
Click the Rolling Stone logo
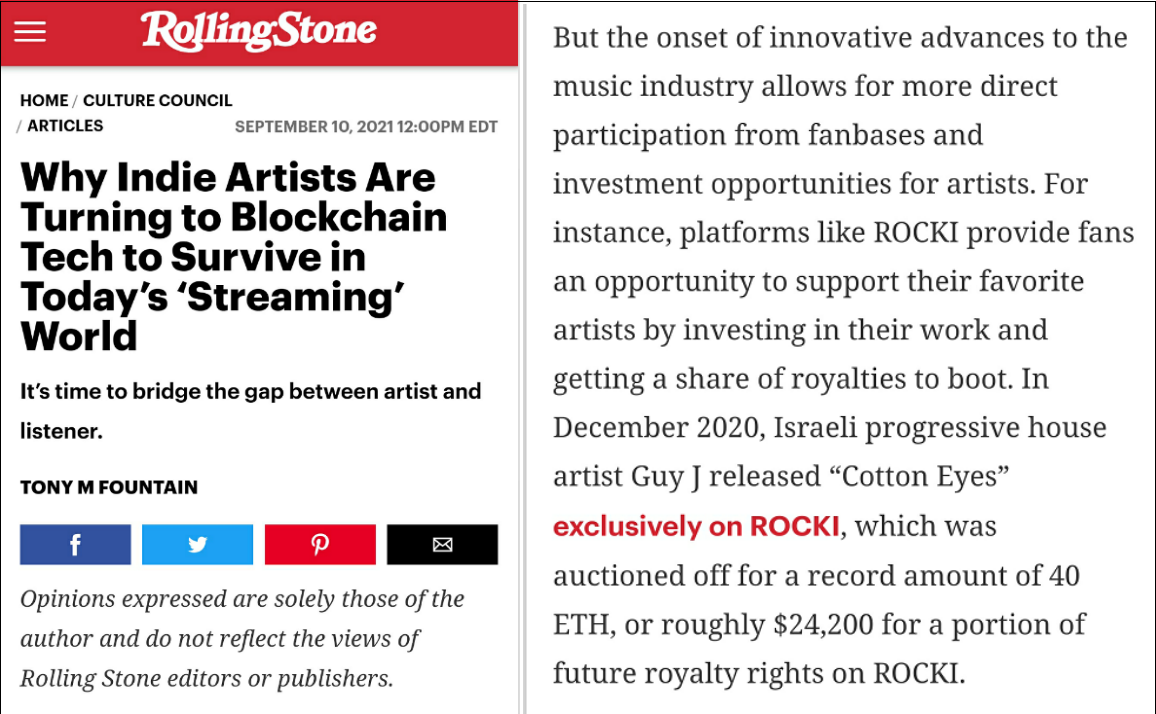click(259, 31)
